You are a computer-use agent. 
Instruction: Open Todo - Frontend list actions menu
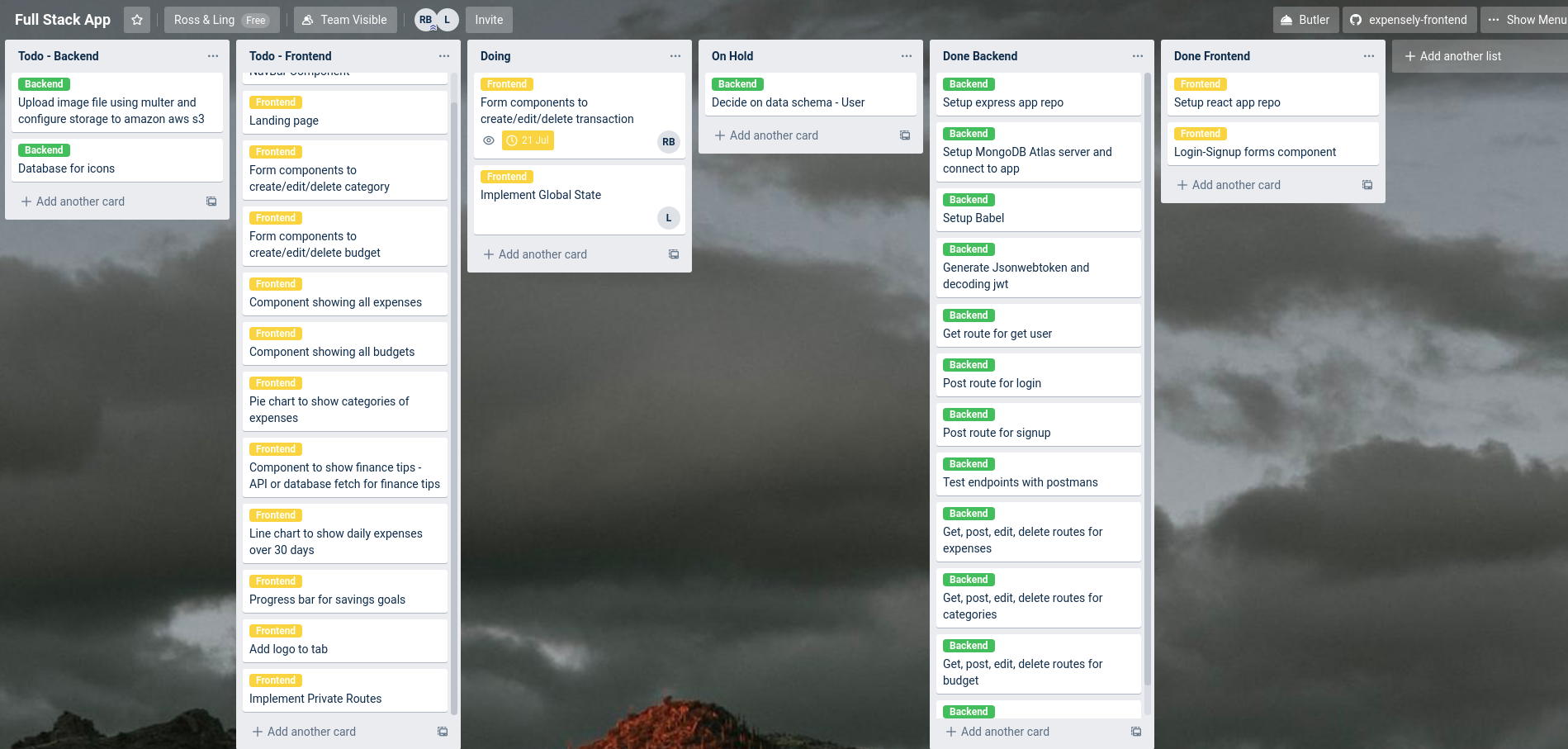444,56
